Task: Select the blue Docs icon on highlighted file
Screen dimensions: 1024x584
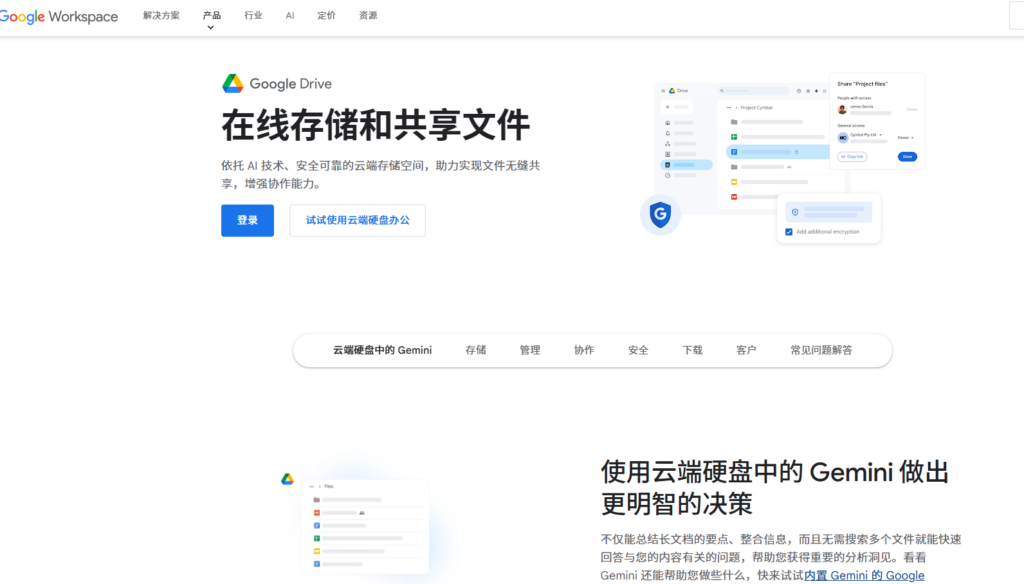Action: 733,152
